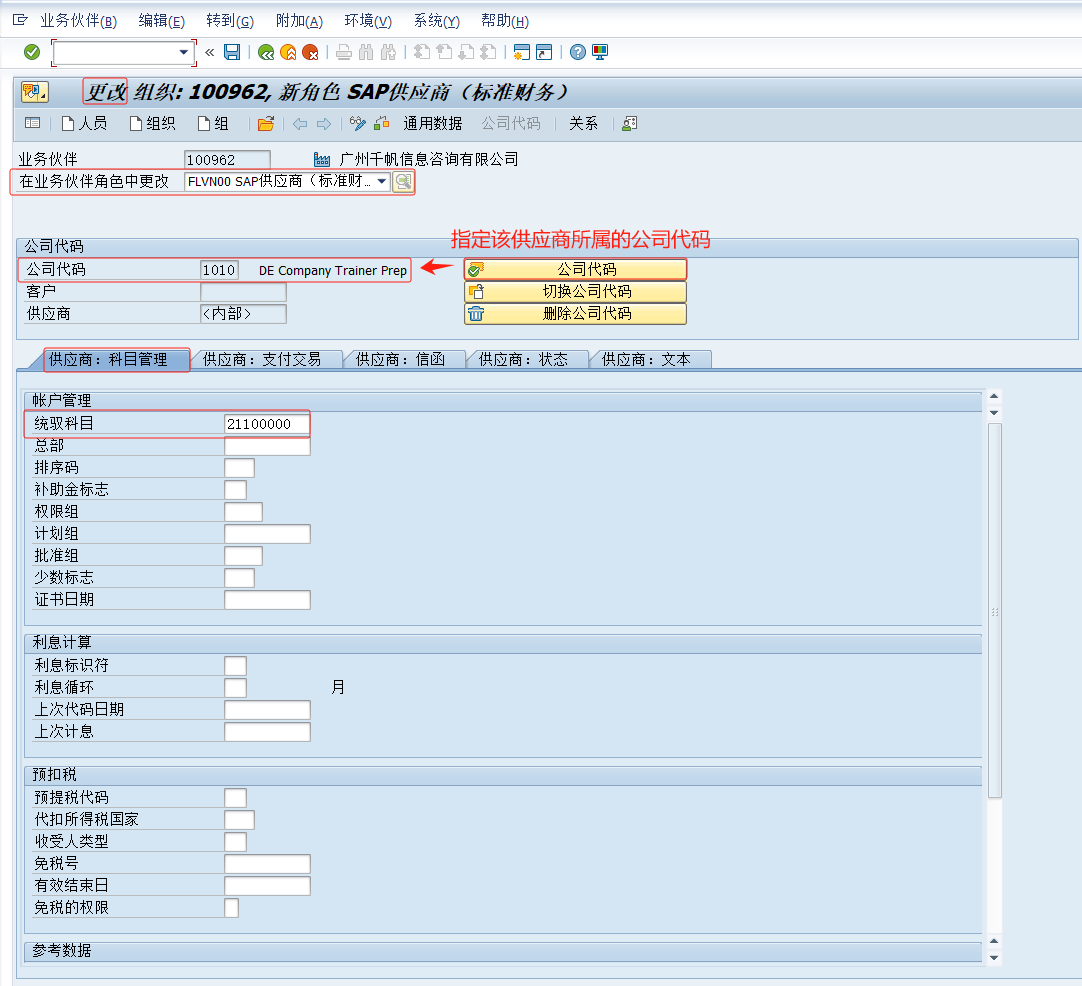Click 关系 in the toolbar
The width and height of the screenshot is (1082, 986).
(583, 124)
